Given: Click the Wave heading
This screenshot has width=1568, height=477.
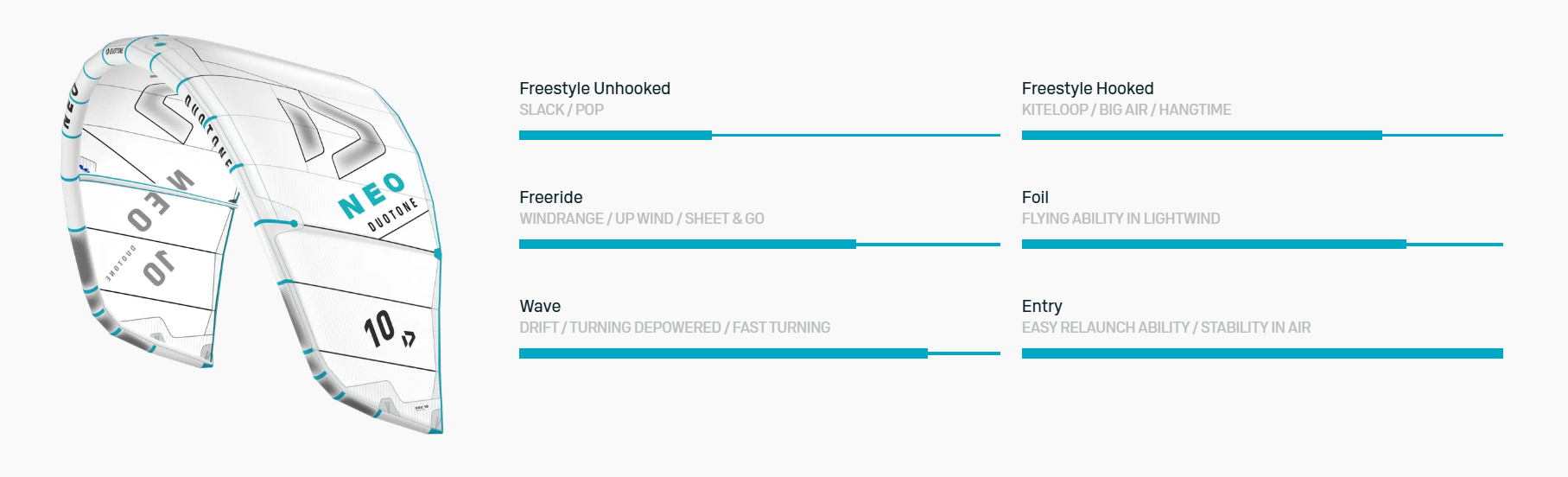Looking at the screenshot, I should point(540,306).
